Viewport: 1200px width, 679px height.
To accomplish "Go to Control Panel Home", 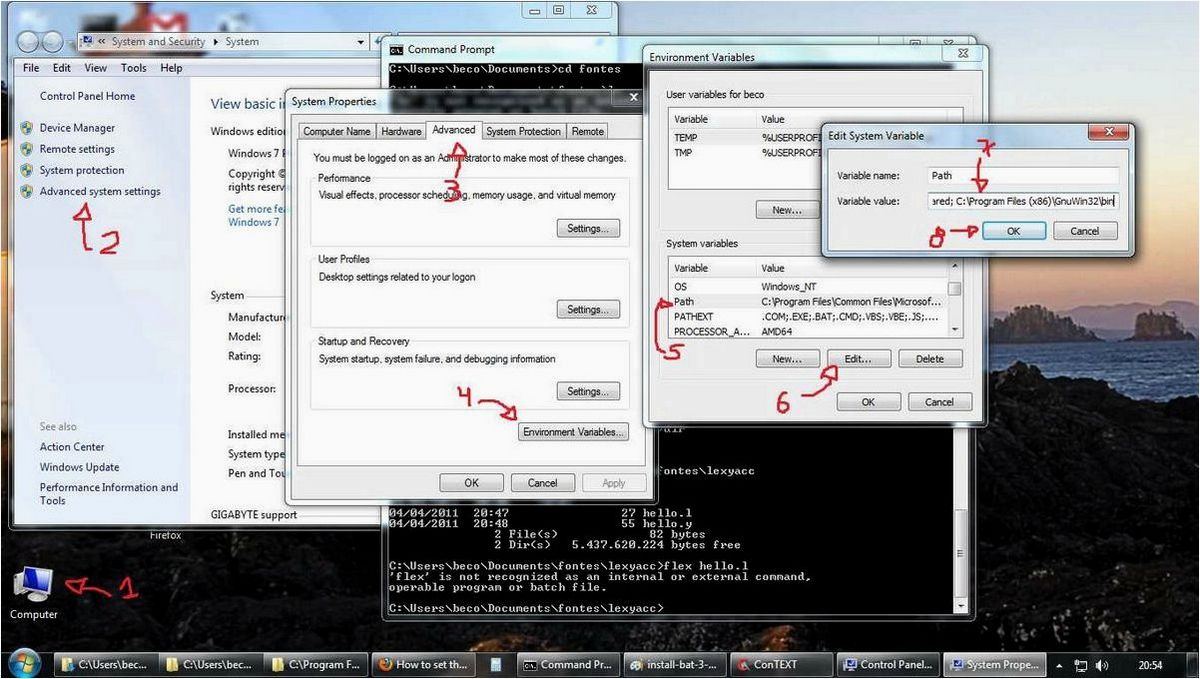I will point(87,96).
